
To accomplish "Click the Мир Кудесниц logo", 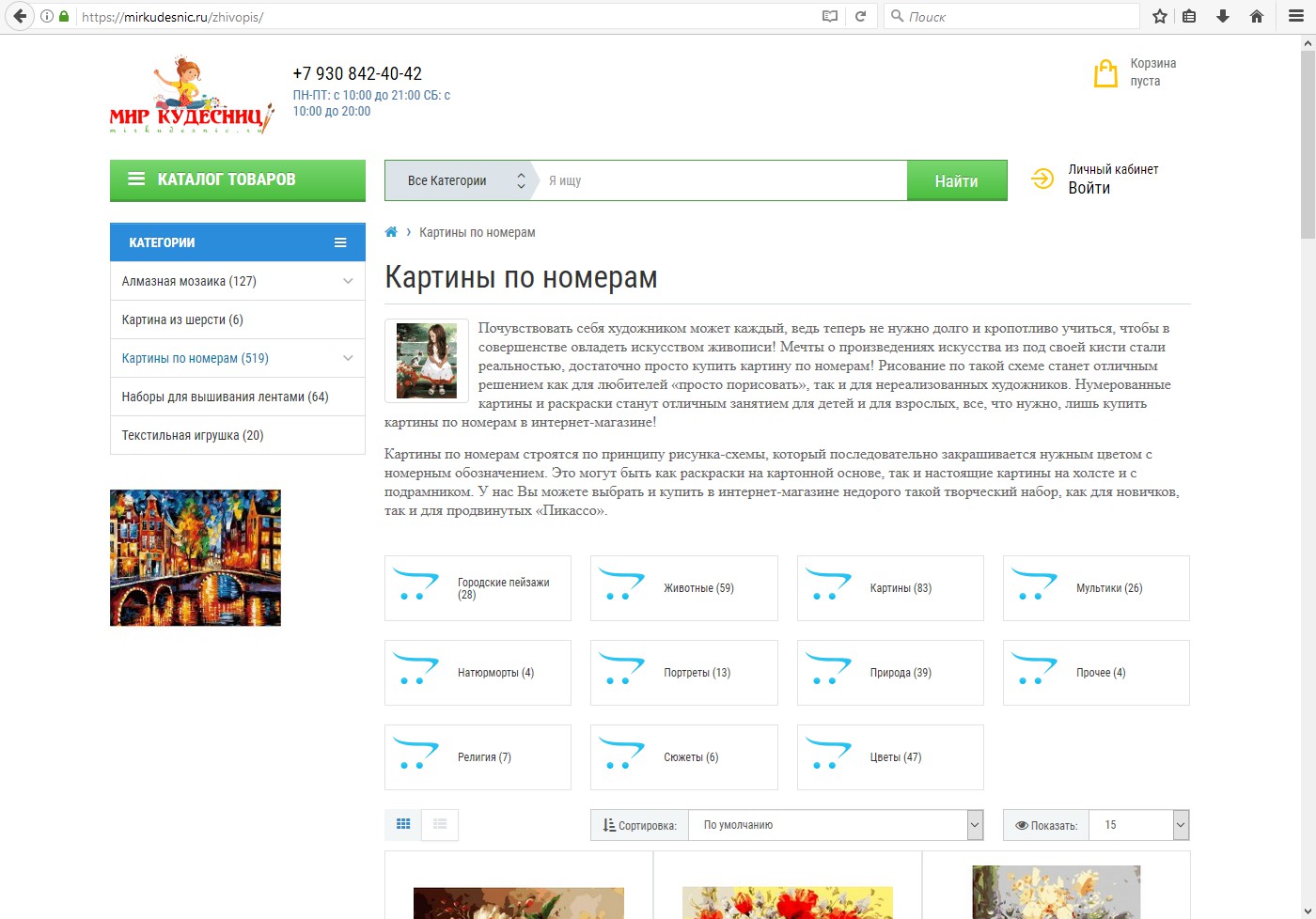I will 192,96.
